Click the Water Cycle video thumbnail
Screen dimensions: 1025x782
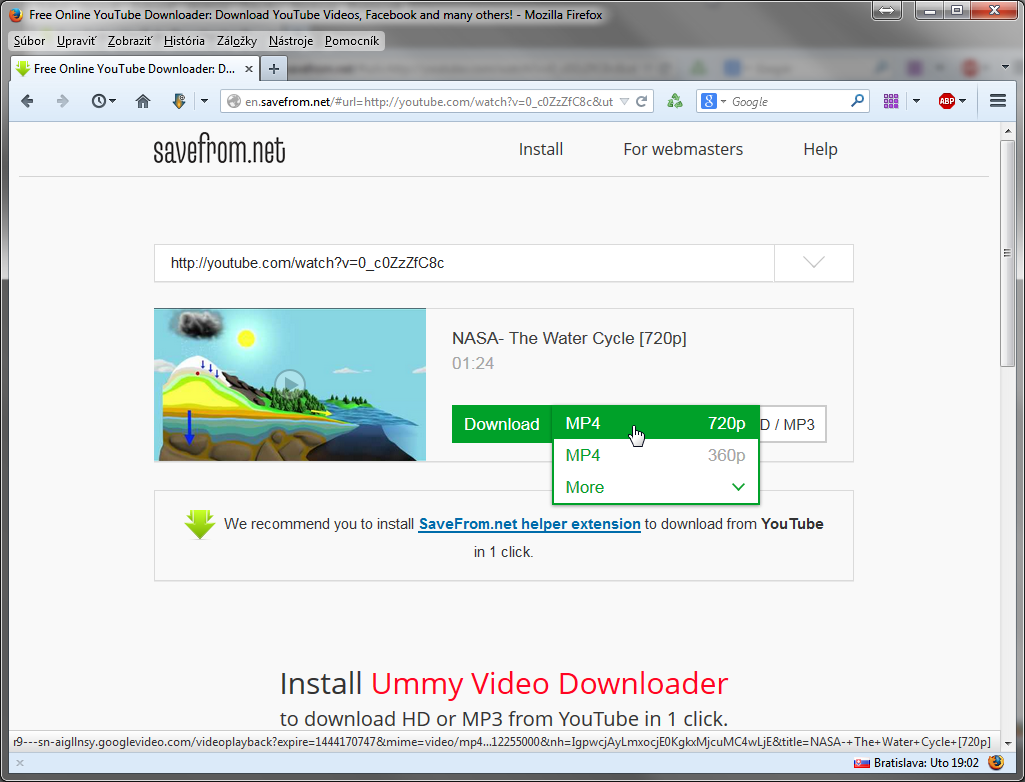click(290, 385)
